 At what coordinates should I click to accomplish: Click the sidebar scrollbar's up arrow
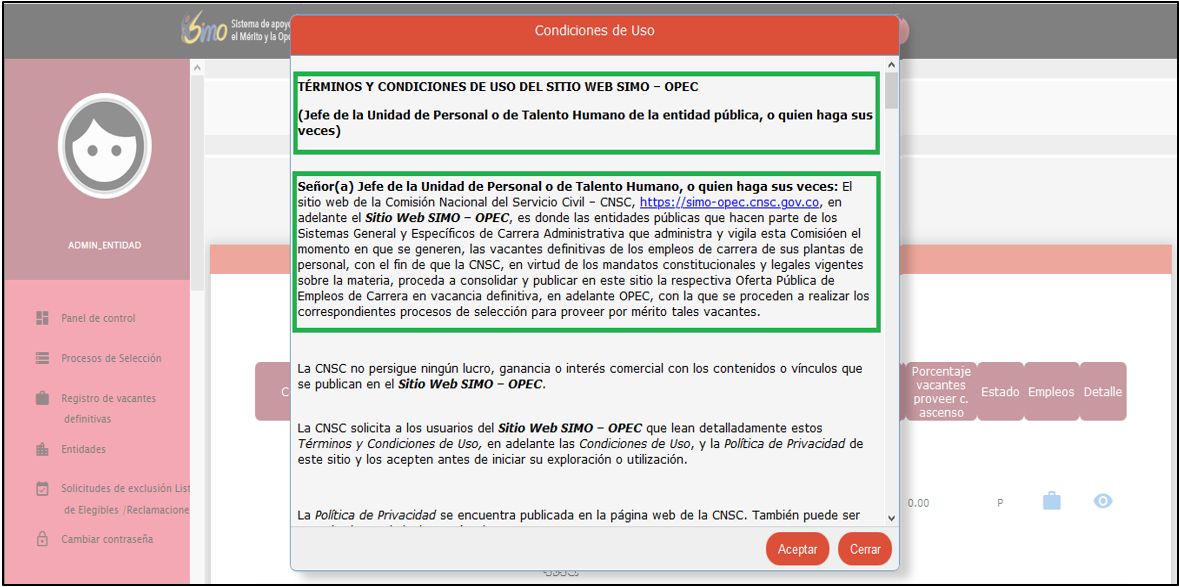[197, 68]
